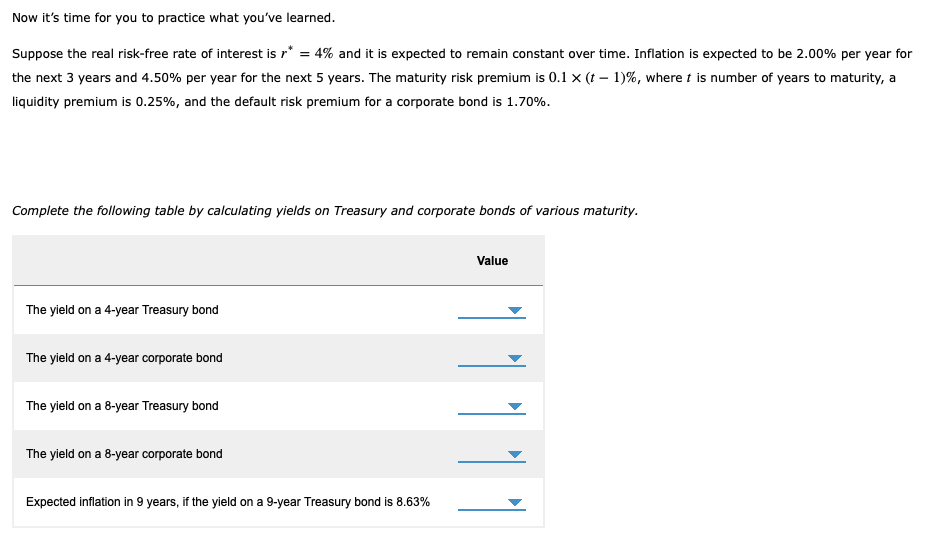Click the 'Now it's time for you to practice' heading

tap(174, 19)
